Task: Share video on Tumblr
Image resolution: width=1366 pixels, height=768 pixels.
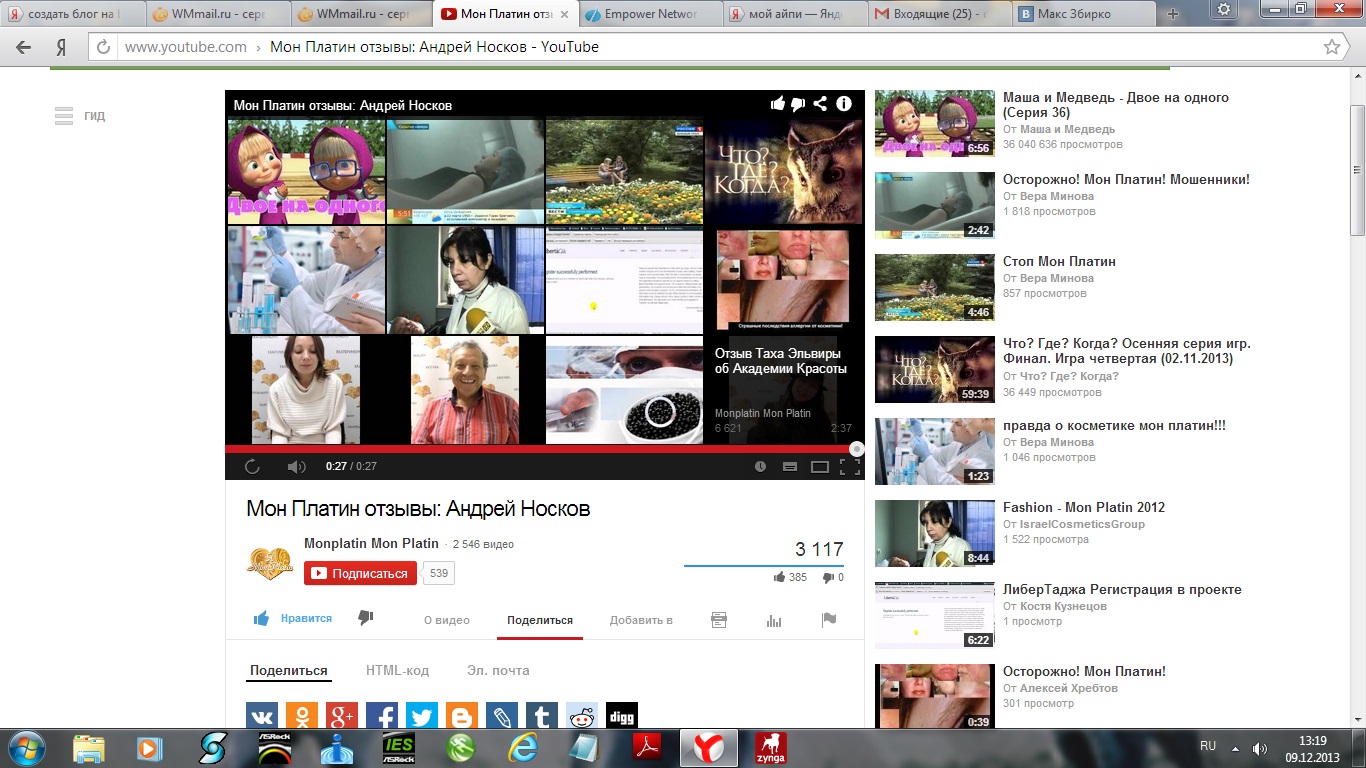Action: pyautogui.click(x=542, y=717)
